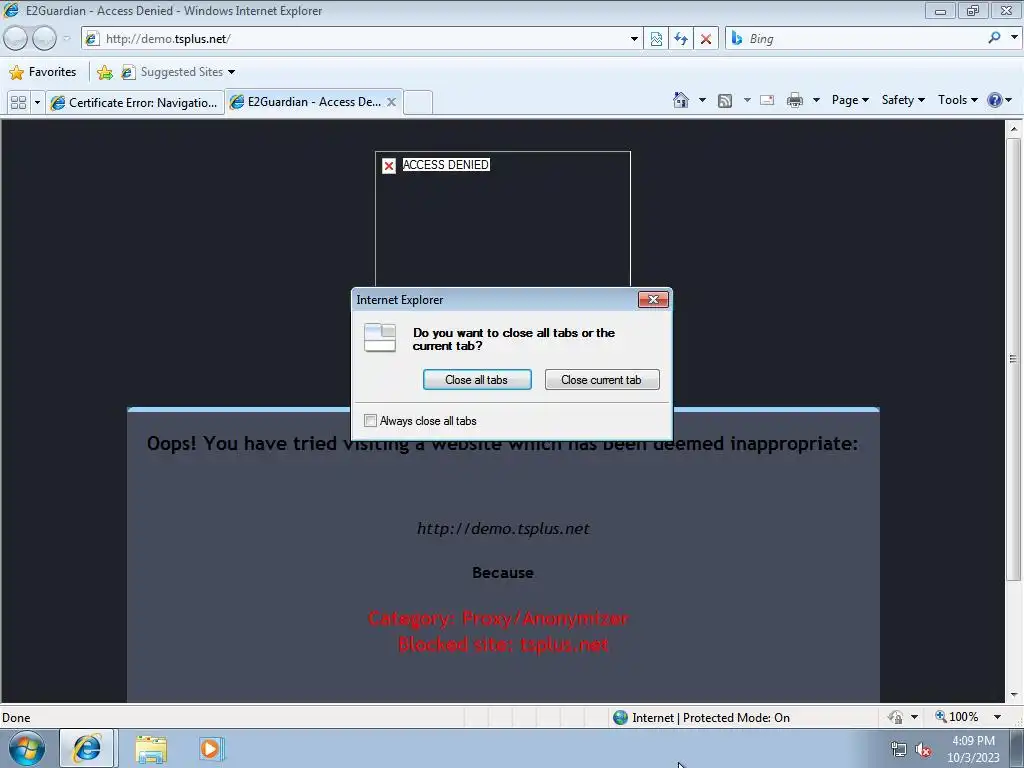
Task: Click the Quick Tabs grid icon
Action: (18, 103)
